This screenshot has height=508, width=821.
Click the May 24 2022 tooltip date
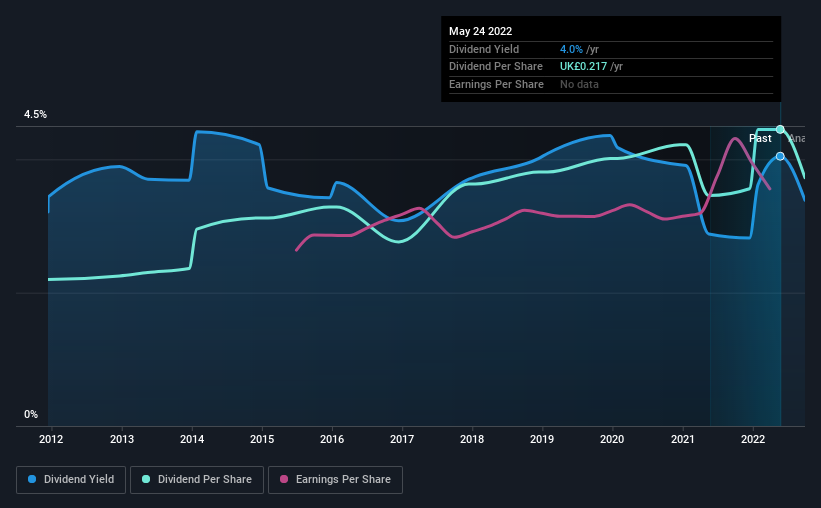tap(480, 31)
